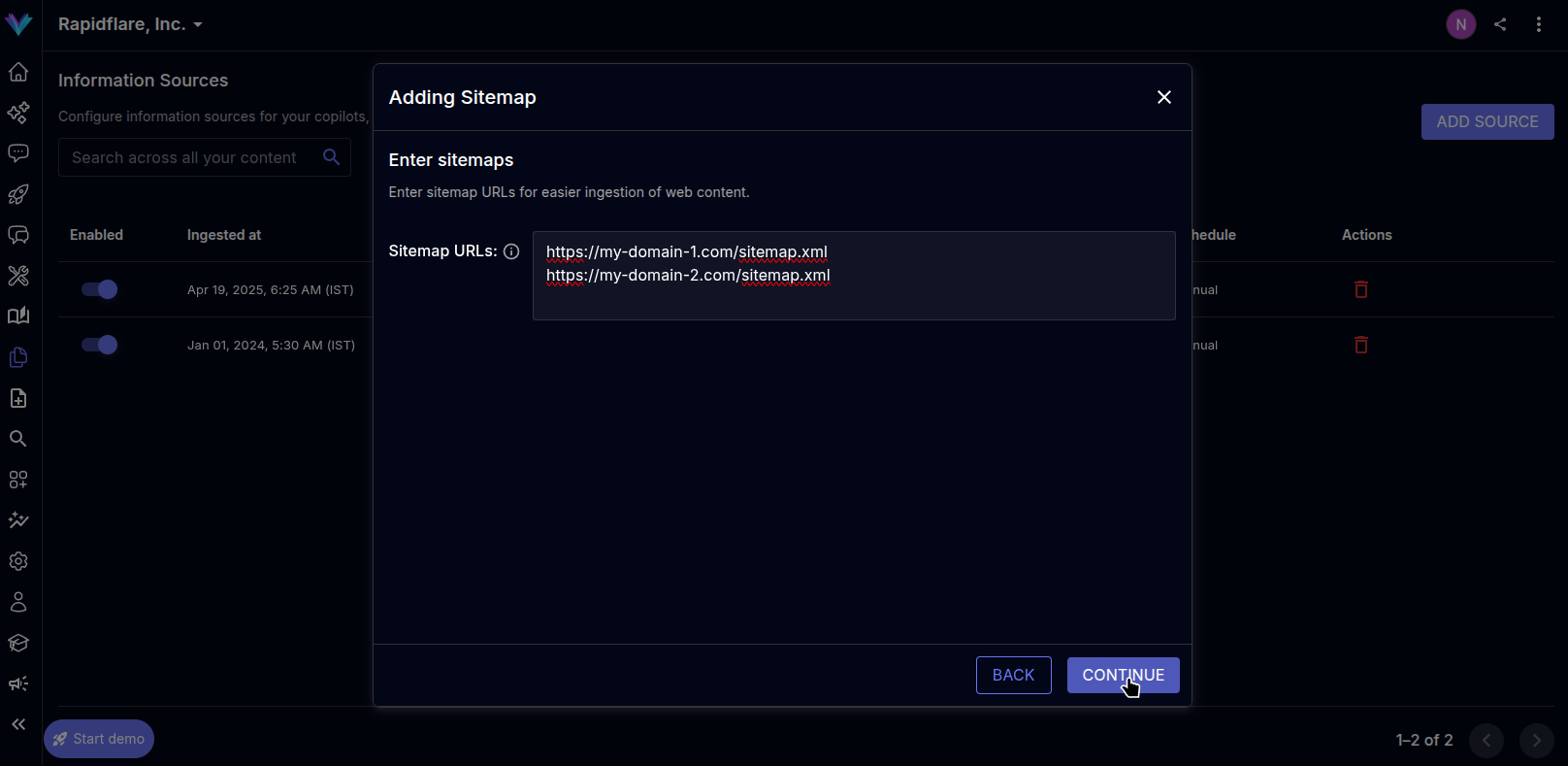Screen dimensions: 1568x766
Task: Click the Start demo button
Action: point(99,739)
